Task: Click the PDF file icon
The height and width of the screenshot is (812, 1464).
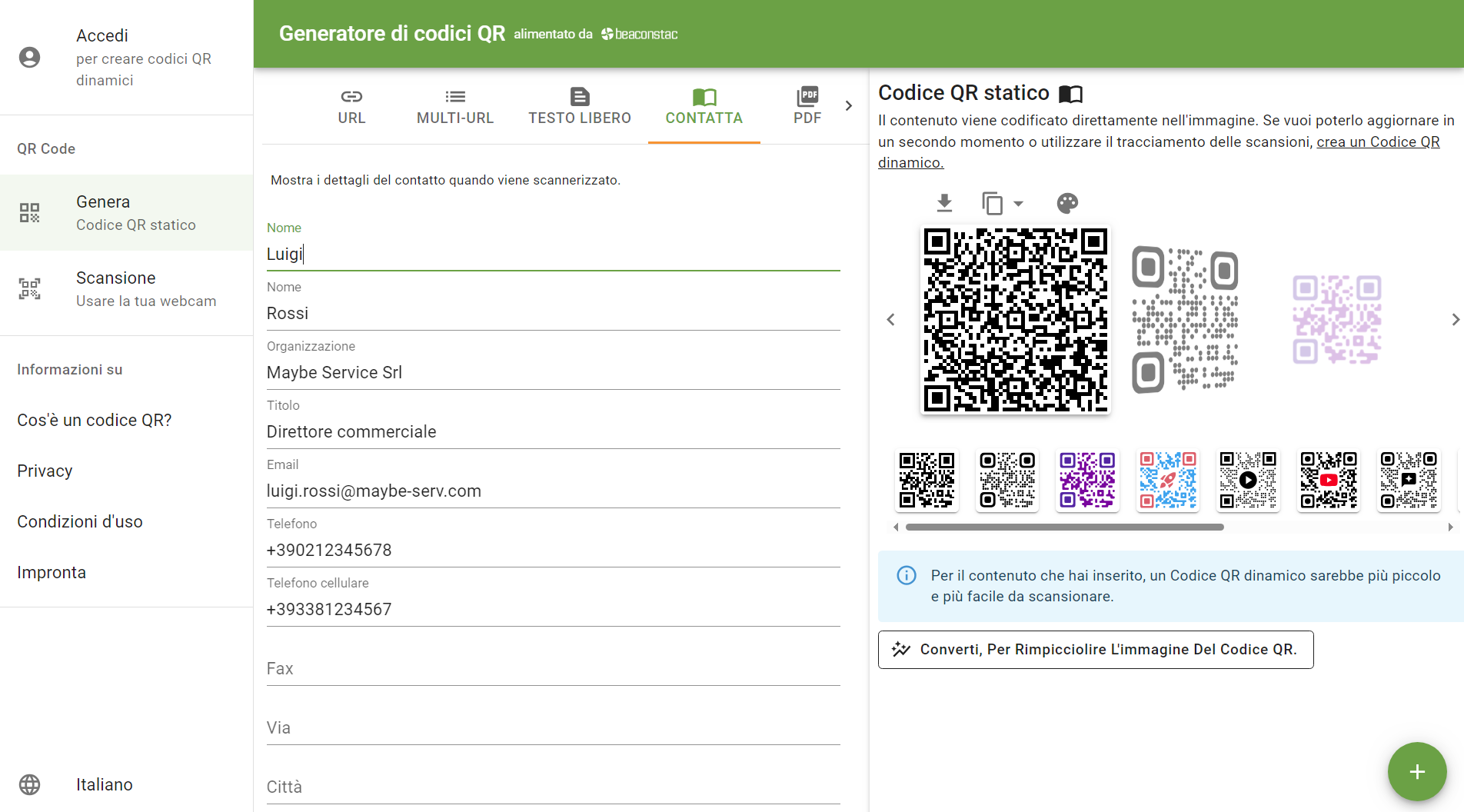Action: [807, 96]
